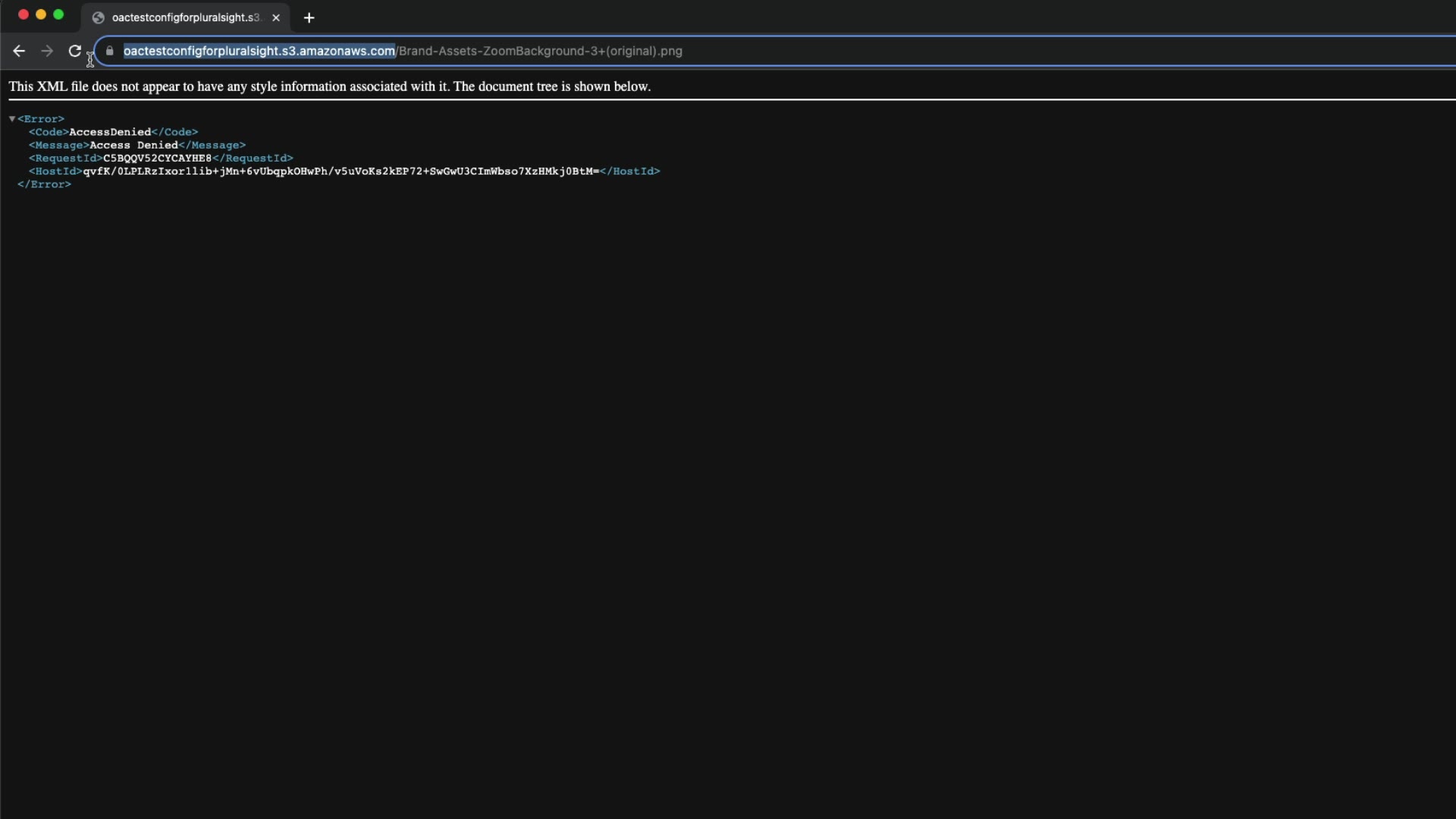Open site info via the lock icon

(x=110, y=51)
